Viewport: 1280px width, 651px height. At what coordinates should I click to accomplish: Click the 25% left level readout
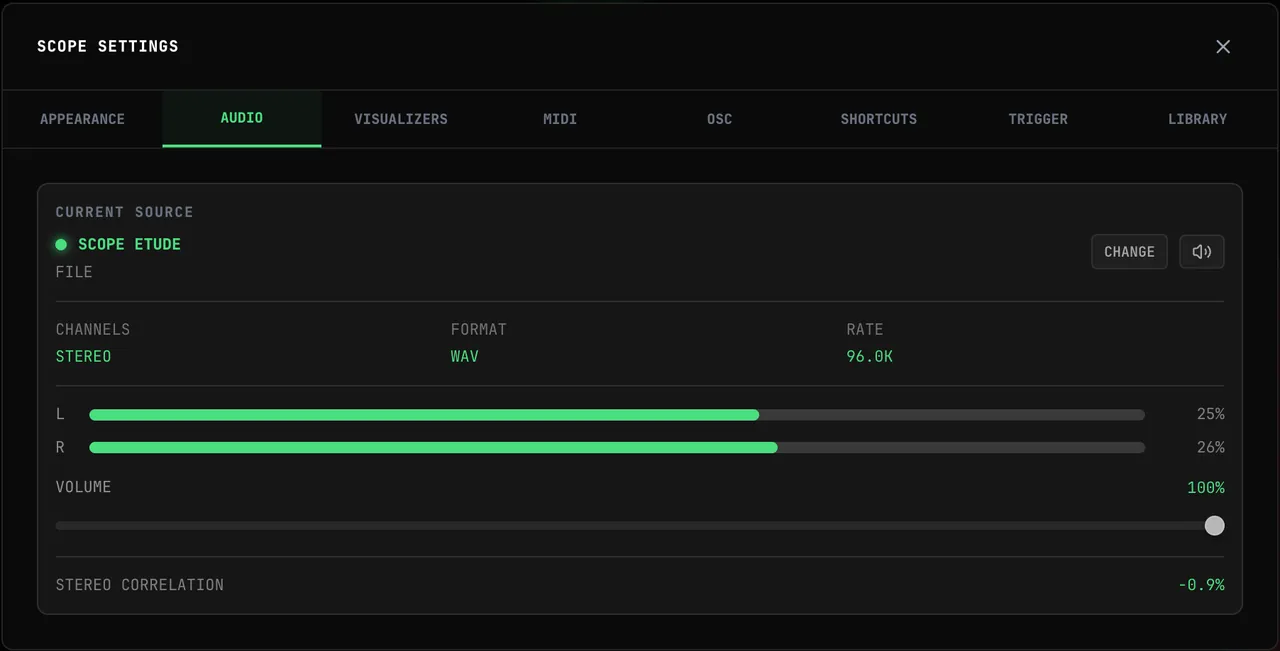pos(1210,415)
